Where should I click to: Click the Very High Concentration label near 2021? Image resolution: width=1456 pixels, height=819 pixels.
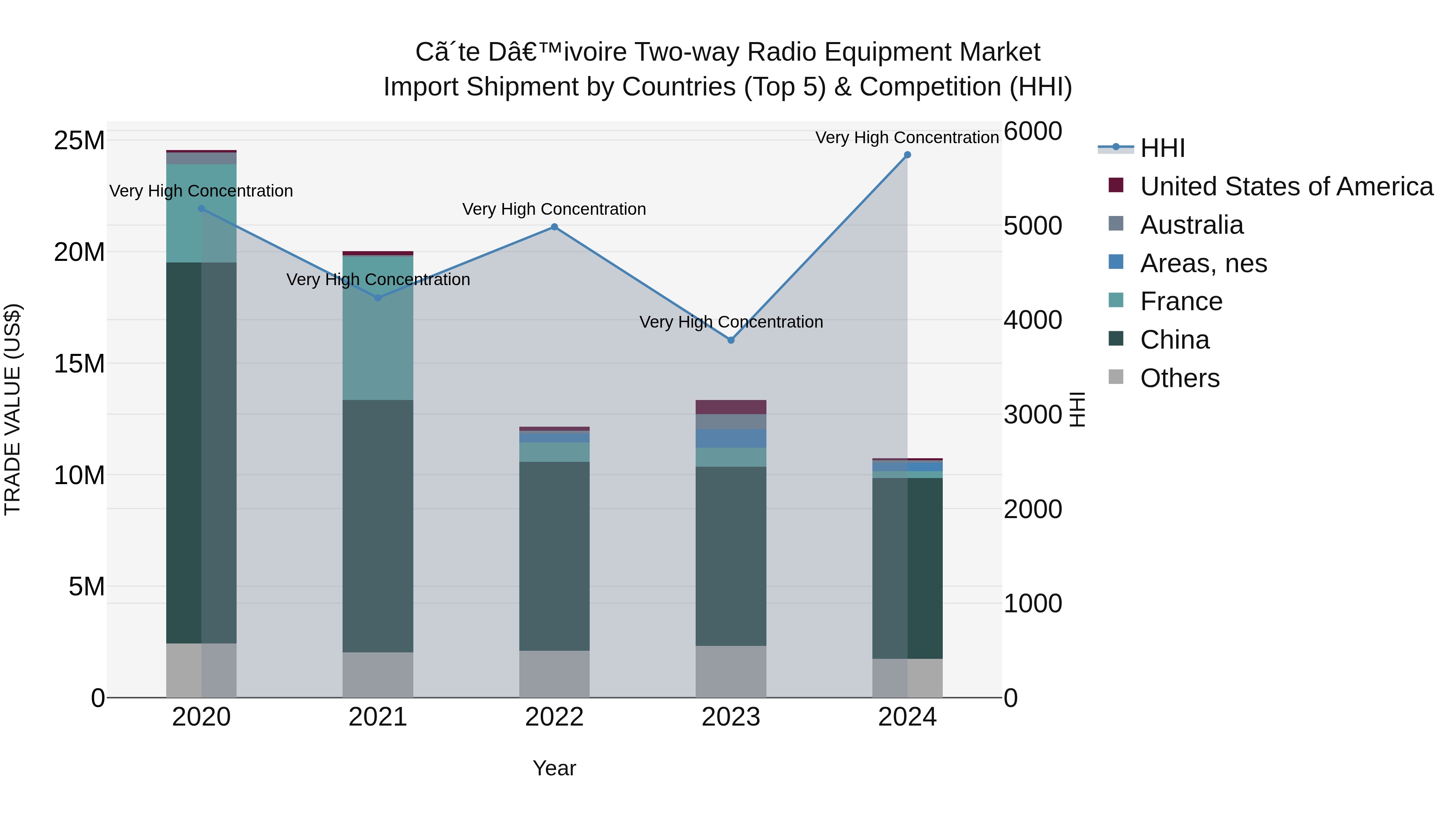click(378, 280)
